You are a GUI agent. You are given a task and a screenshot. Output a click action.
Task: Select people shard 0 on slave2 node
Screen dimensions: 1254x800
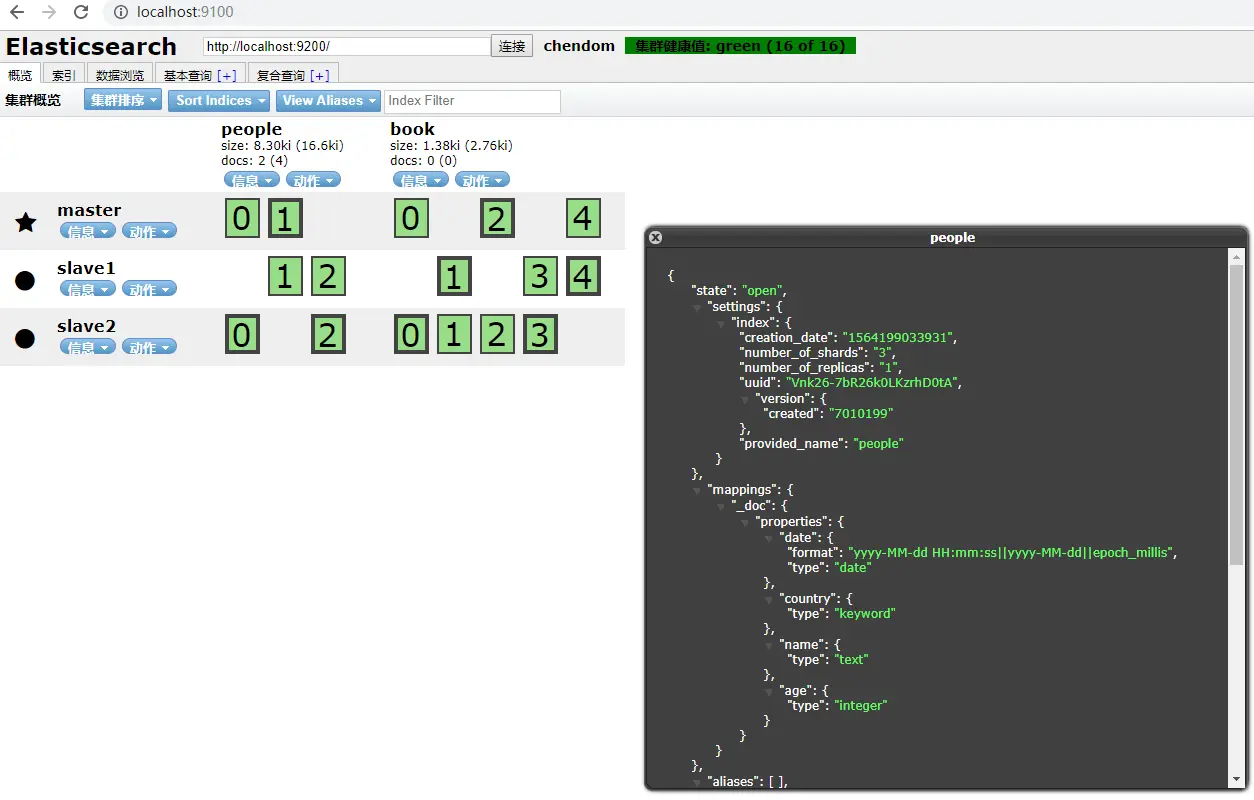coord(241,334)
